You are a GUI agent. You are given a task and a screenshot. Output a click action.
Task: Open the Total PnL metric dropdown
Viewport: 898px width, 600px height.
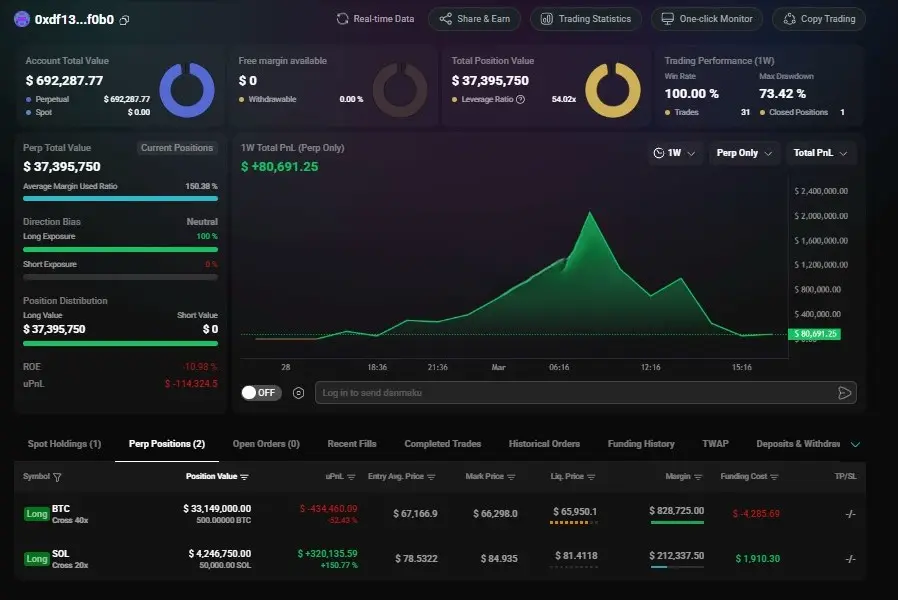click(820, 153)
